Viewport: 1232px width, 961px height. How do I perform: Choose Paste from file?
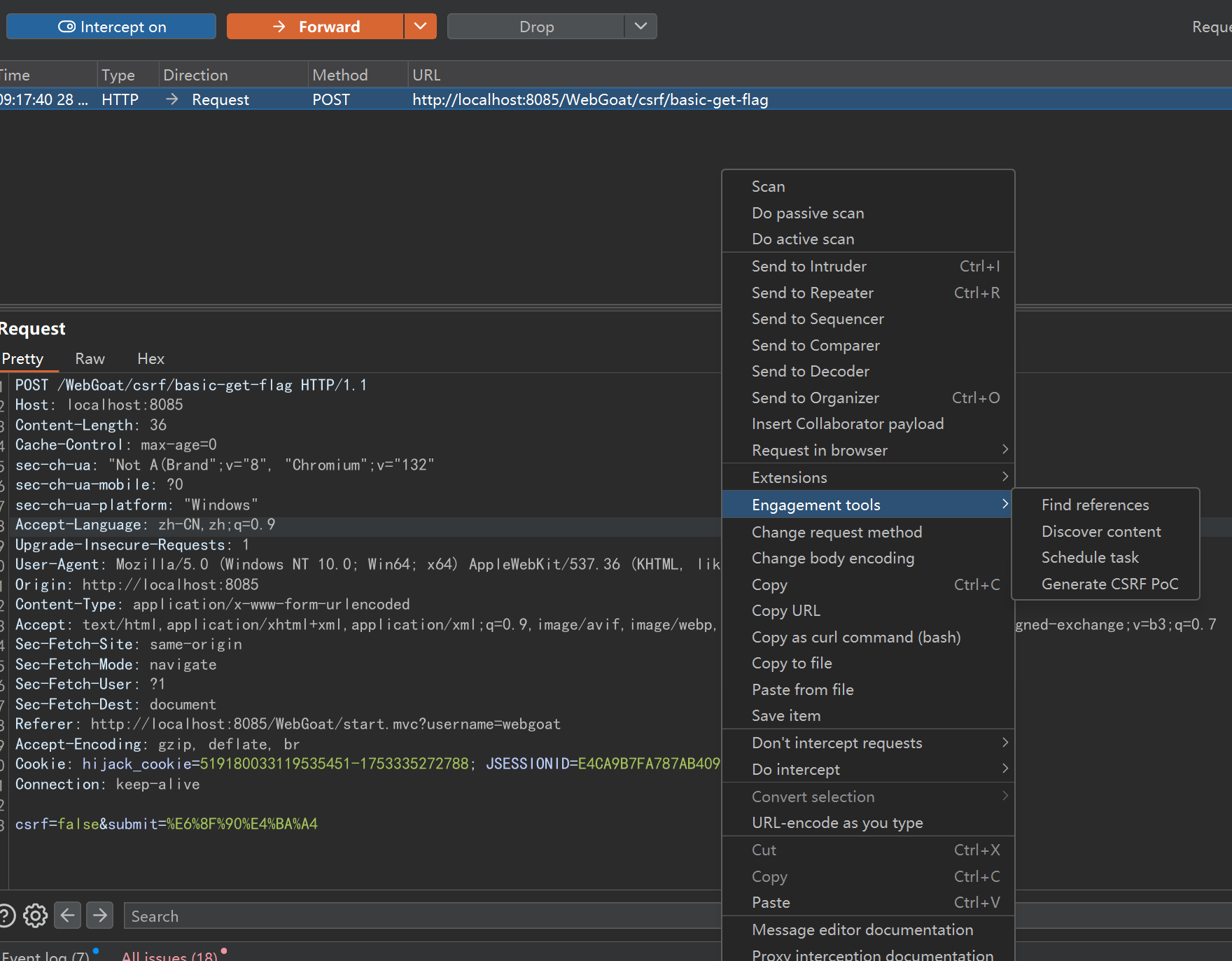coord(868,689)
